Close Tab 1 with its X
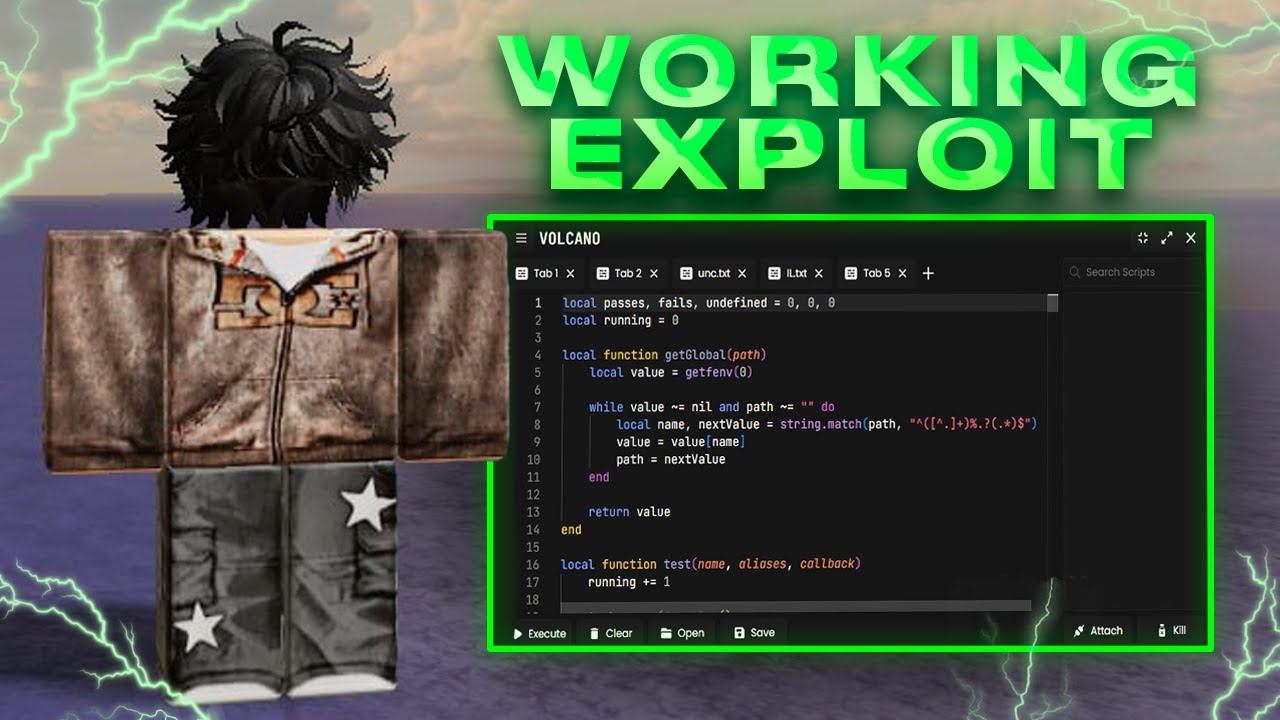This screenshot has width=1280, height=720. [571, 273]
